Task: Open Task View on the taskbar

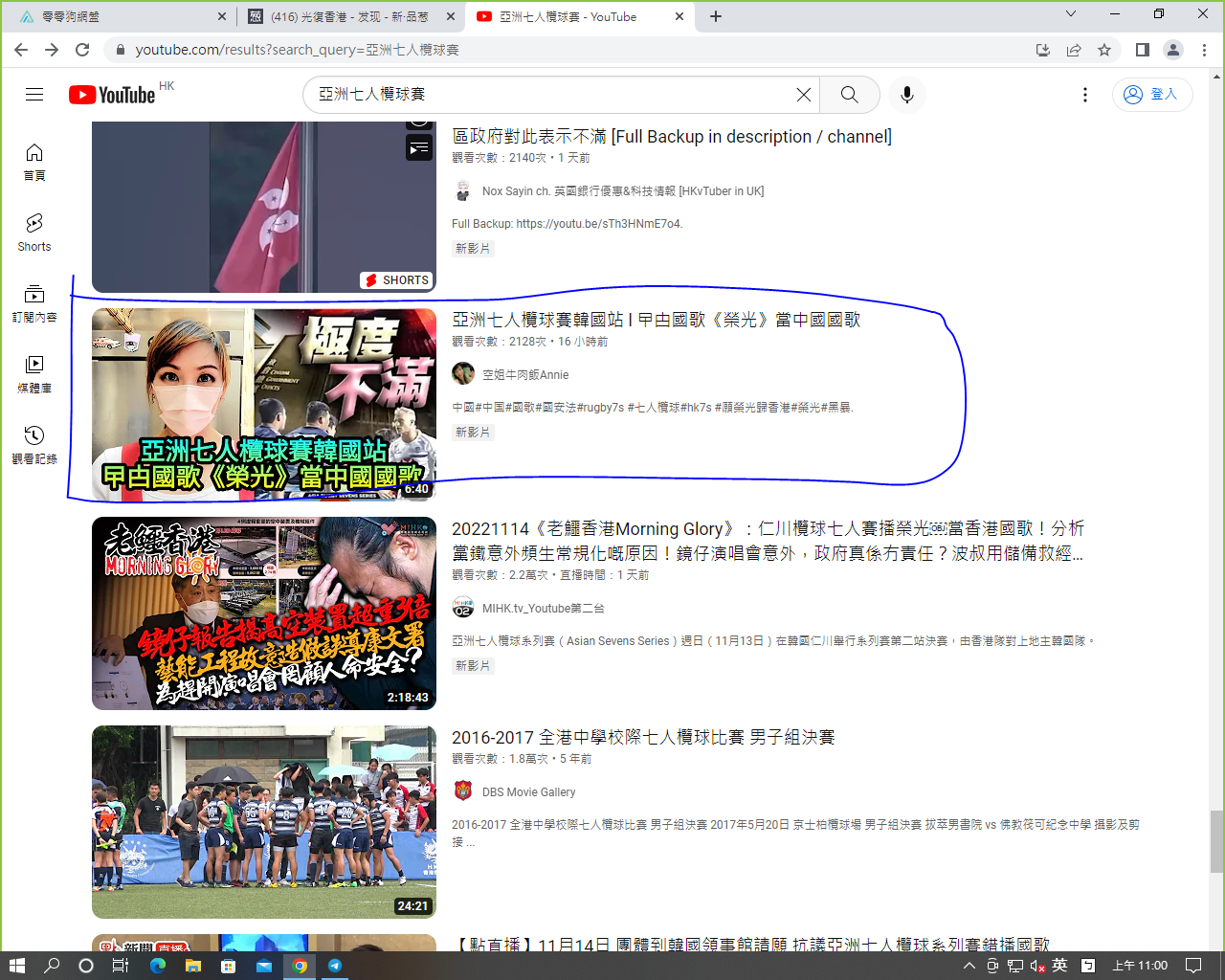Action: coord(120,966)
